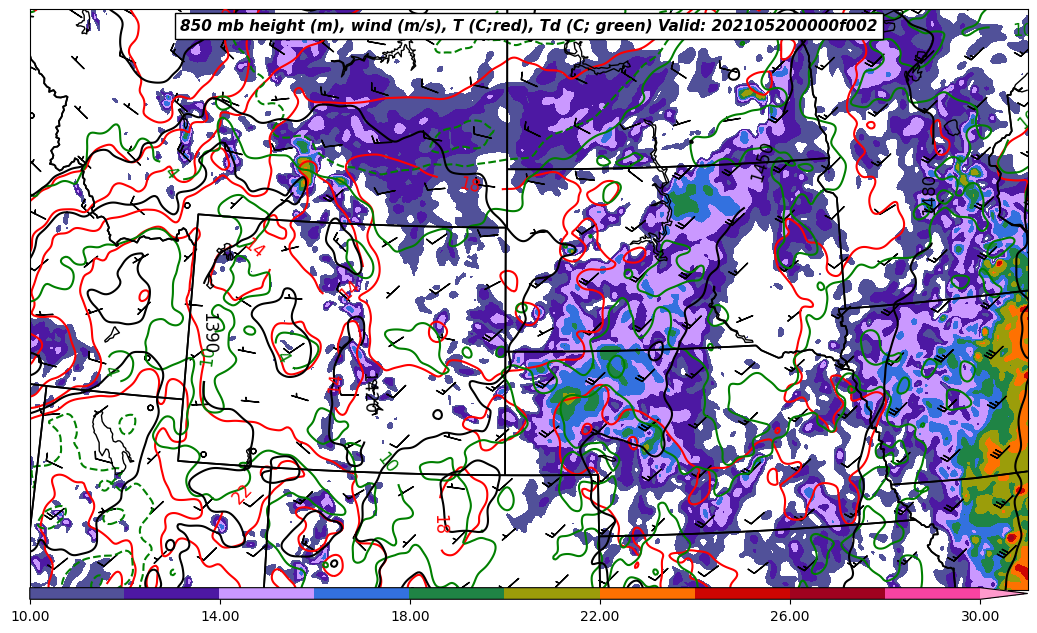Select the dark indigo 12–14 colorbar segment
The height and width of the screenshot is (633, 1037).
172,593
